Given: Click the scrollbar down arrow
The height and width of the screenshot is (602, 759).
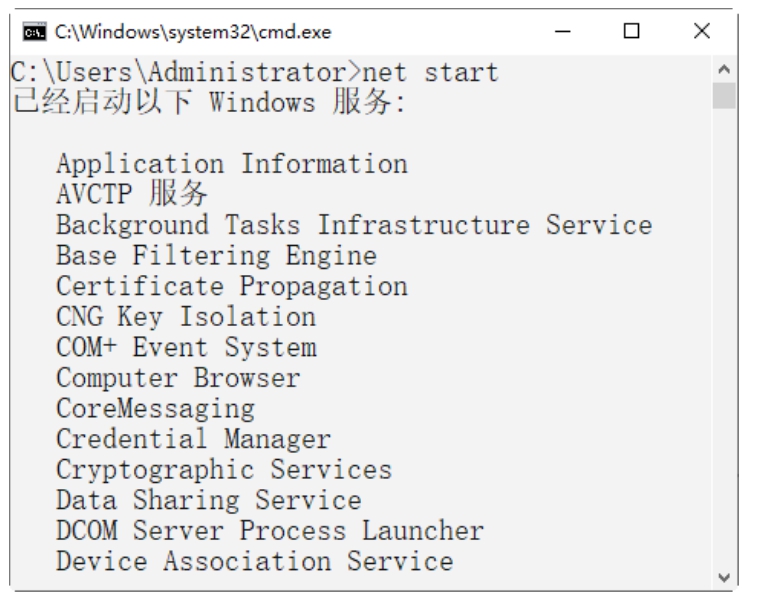Looking at the screenshot, I should pyautogui.click(x=723, y=575).
